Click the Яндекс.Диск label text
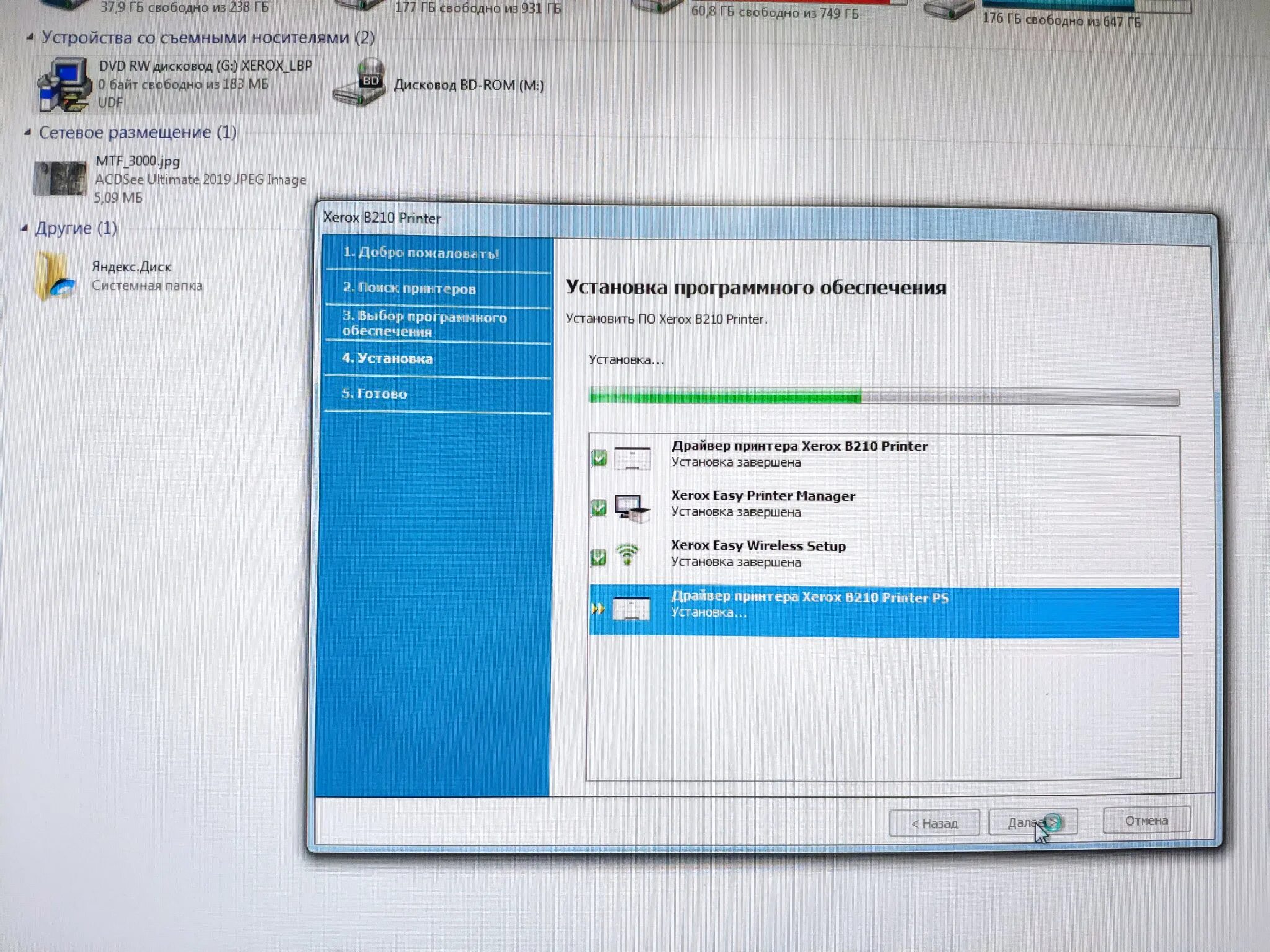Viewport: 1270px width, 952px height. coord(131,267)
